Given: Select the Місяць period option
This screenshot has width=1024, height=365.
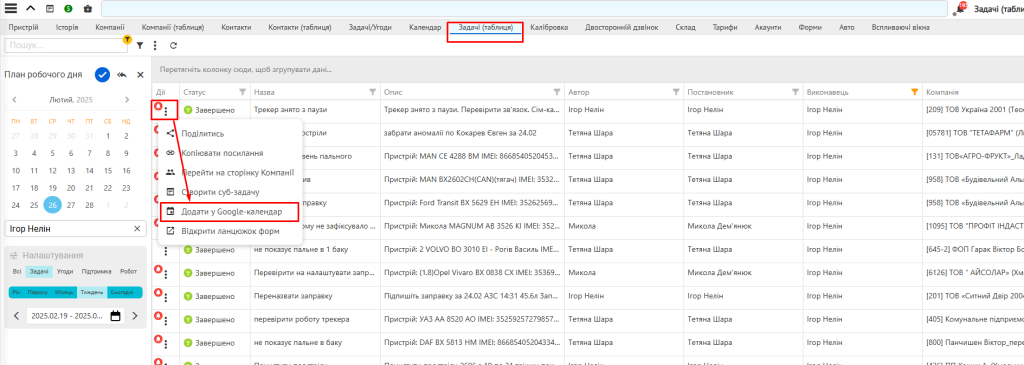Looking at the screenshot, I should (x=64, y=292).
